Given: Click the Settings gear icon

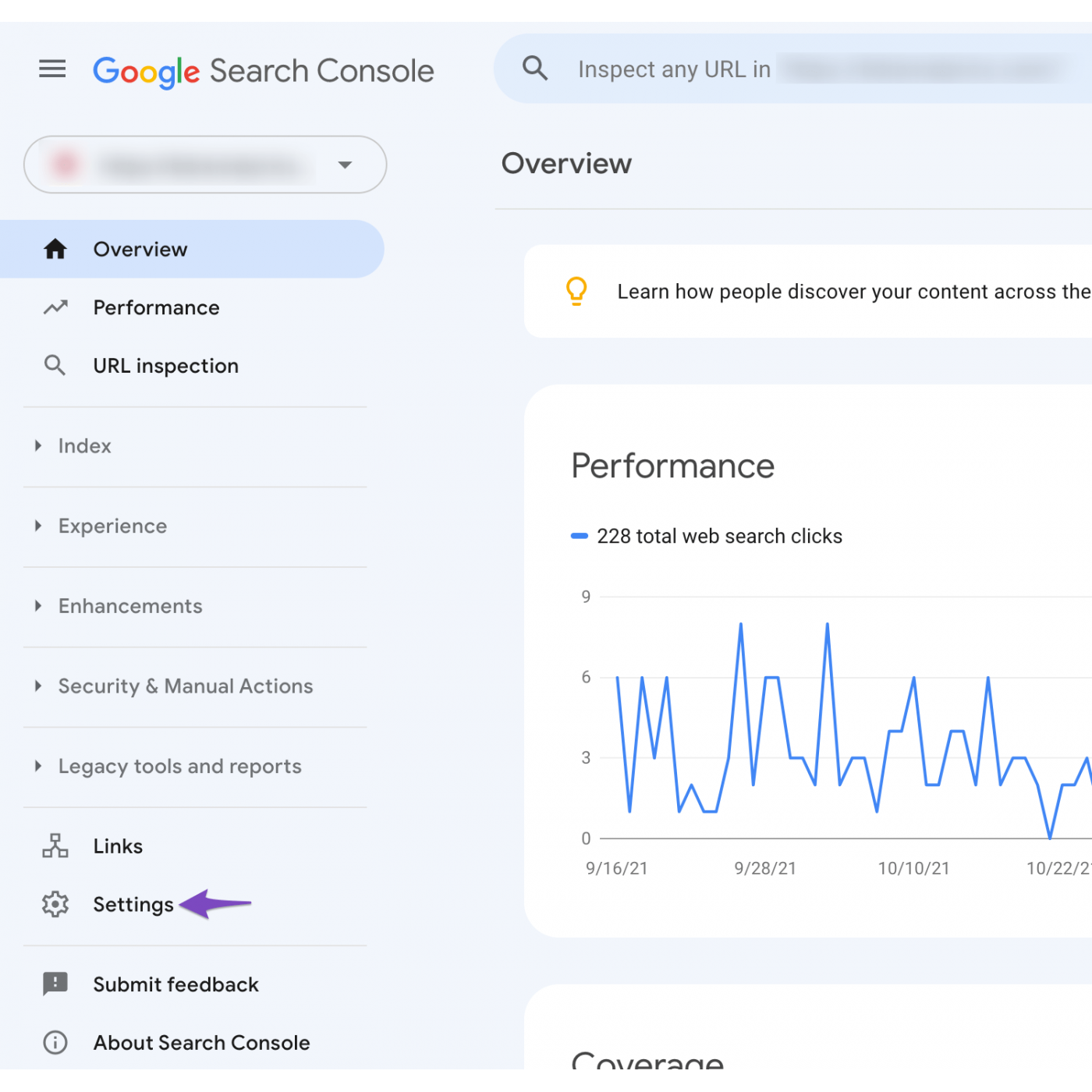Looking at the screenshot, I should point(55,904).
